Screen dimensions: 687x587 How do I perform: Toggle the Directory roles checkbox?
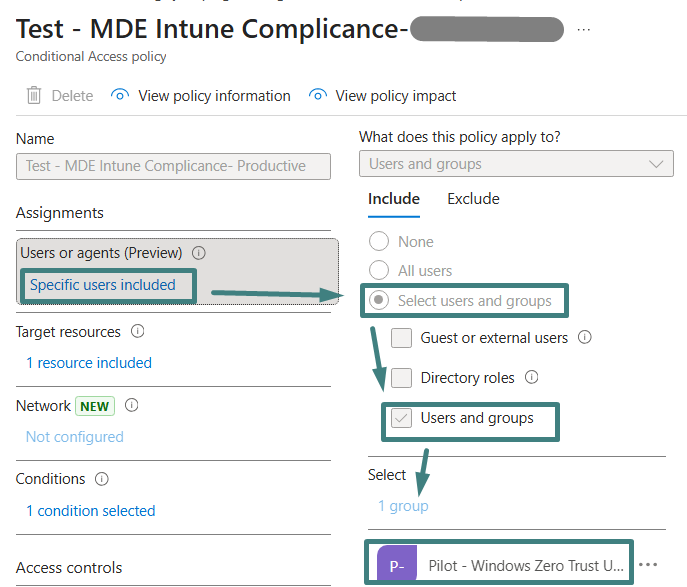[401, 378]
